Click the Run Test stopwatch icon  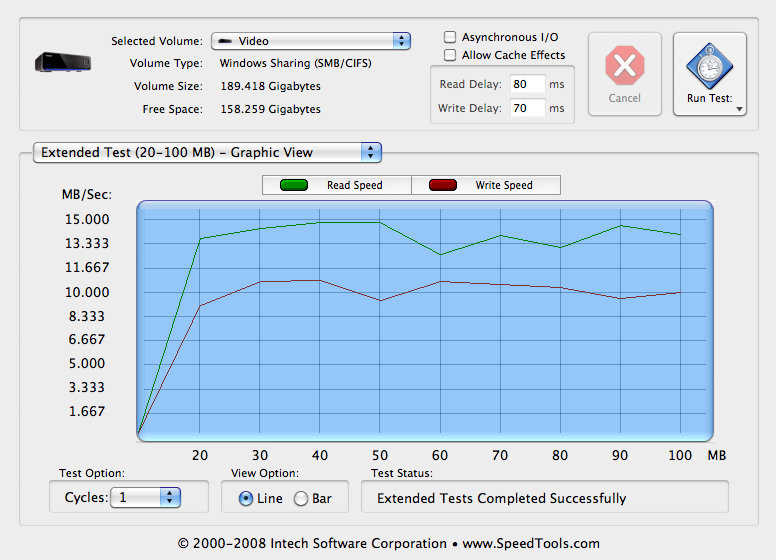click(x=709, y=67)
